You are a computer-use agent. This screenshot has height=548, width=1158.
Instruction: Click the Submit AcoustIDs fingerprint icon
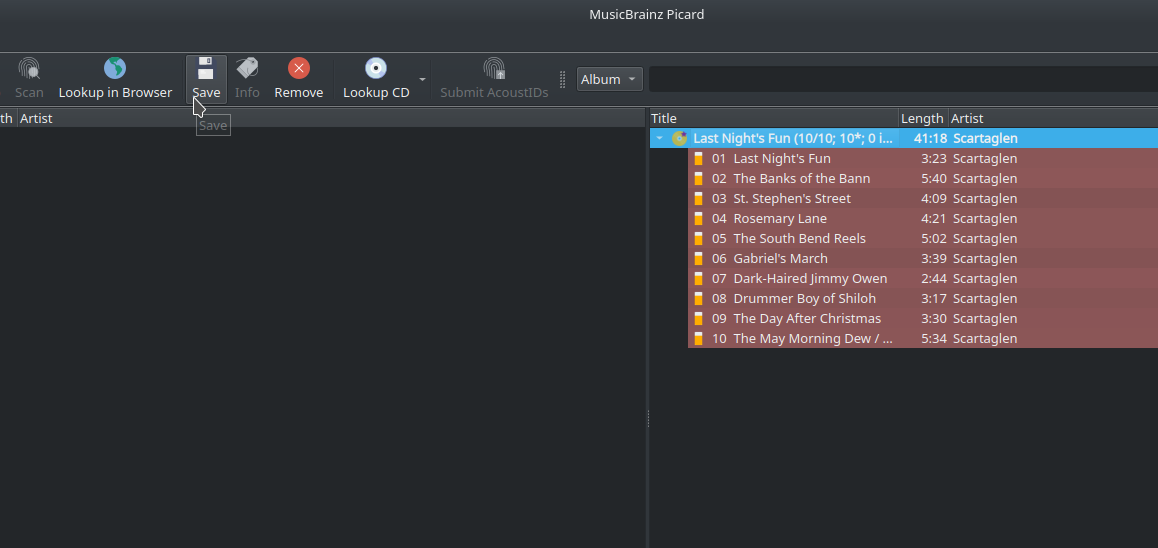coord(494,68)
